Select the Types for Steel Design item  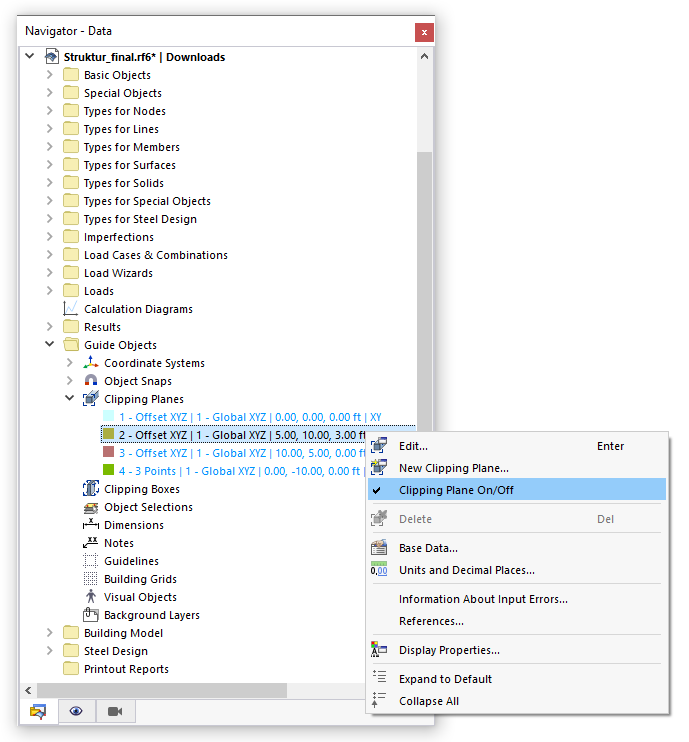tap(140, 219)
